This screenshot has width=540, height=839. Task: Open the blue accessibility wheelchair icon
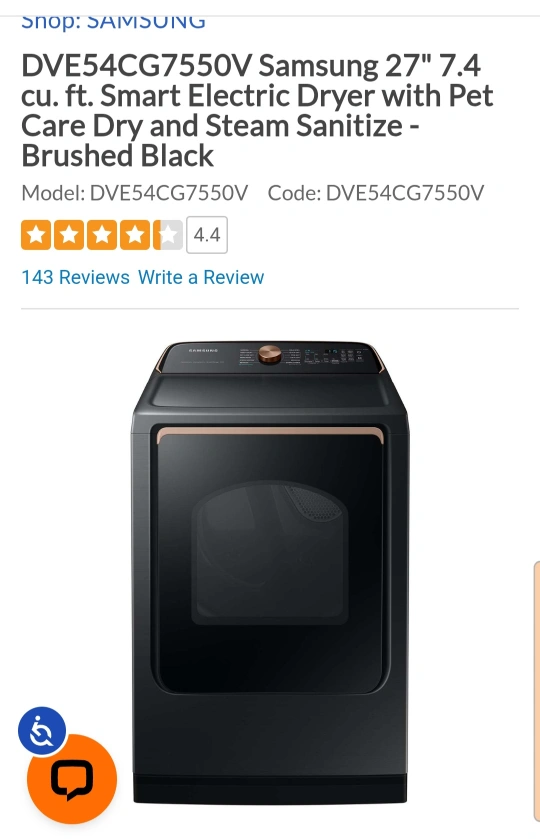click(x=42, y=731)
